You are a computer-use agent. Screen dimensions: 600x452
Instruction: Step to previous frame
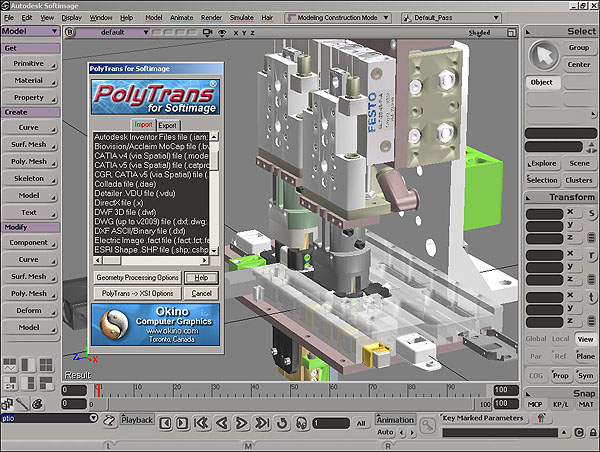(x=165, y=423)
